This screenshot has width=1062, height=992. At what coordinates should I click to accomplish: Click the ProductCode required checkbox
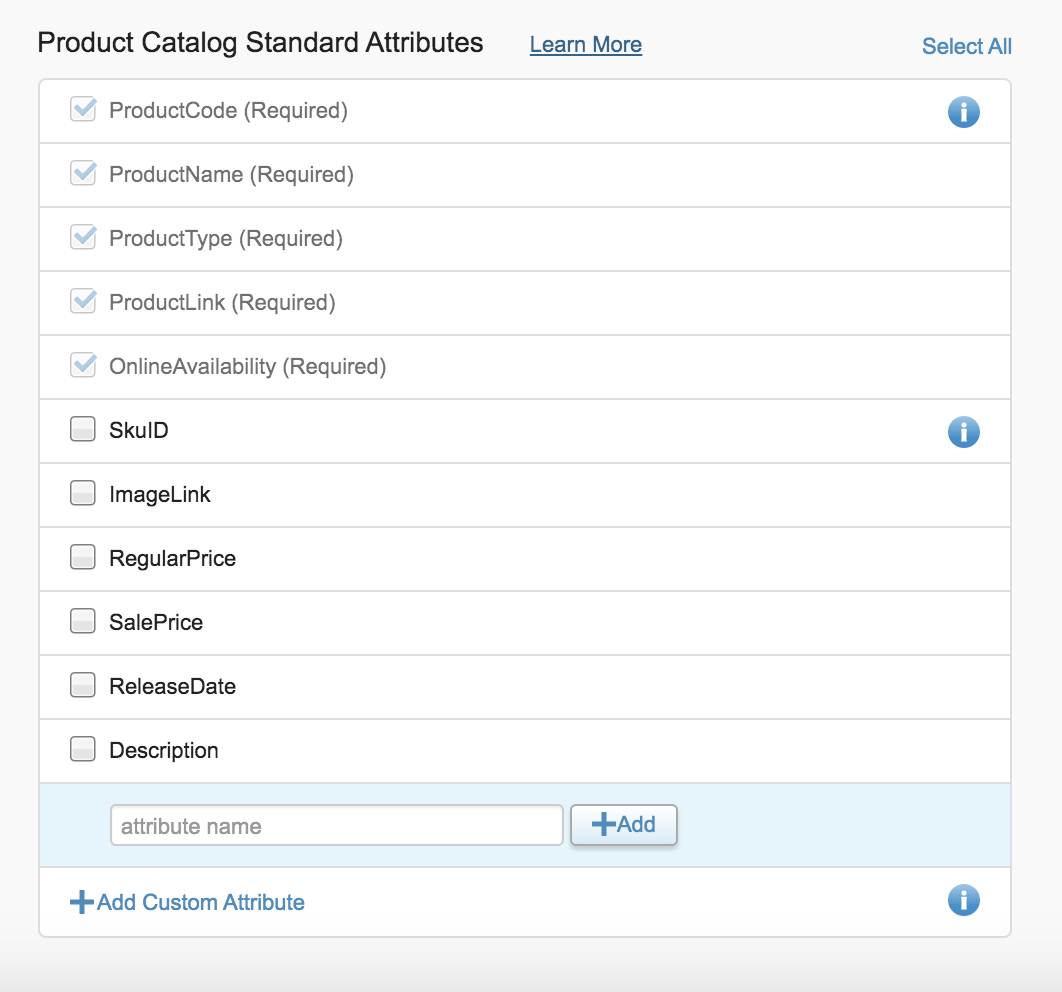click(83, 110)
